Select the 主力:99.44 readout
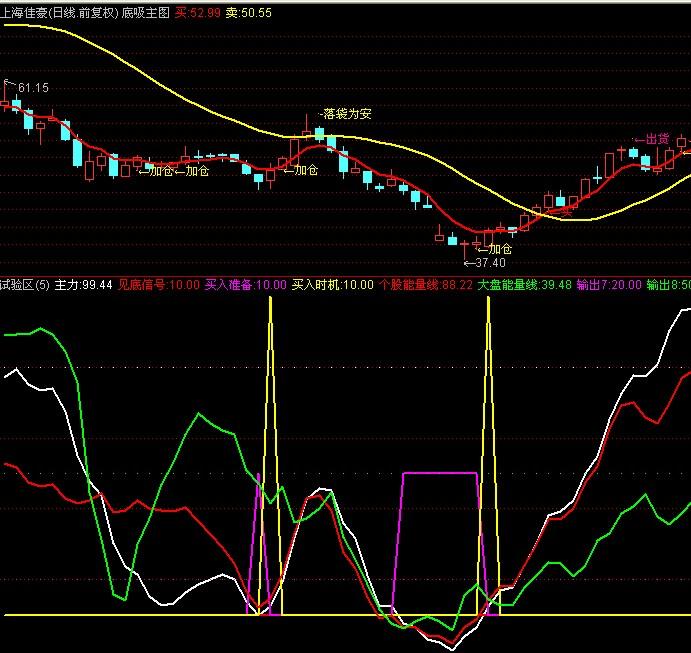The height and width of the screenshot is (653, 691). (83, 285)
